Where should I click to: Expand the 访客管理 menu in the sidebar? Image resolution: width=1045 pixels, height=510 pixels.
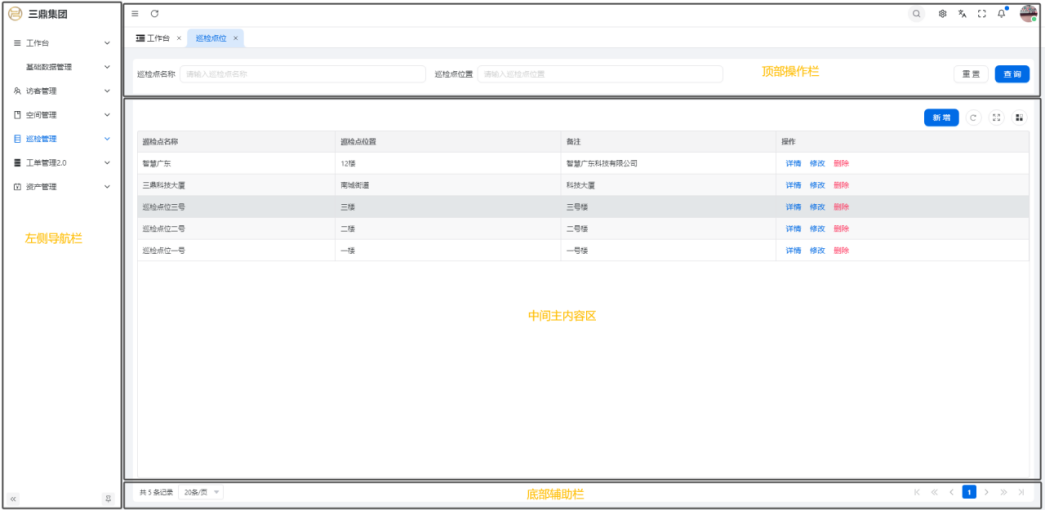(62, 91)
